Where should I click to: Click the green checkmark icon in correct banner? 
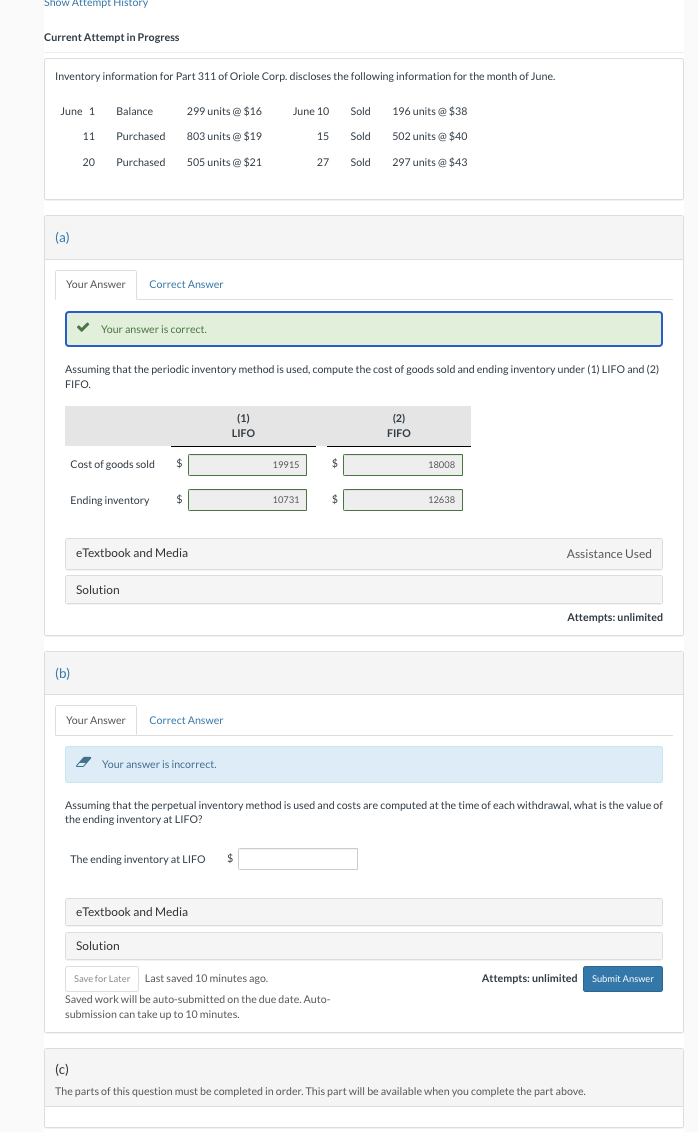click(85, 328)
